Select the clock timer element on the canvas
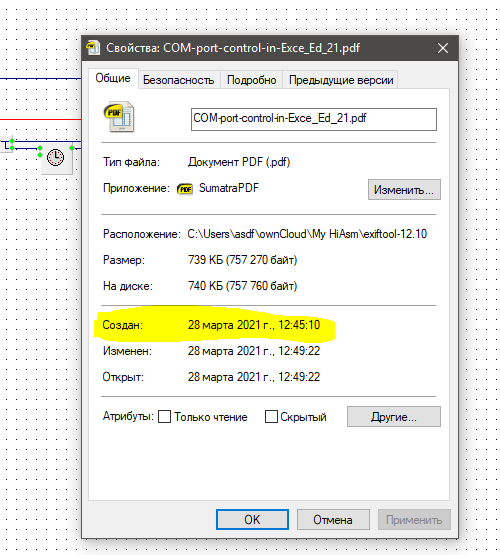The height and width of the screenshot is (555, 500). point(56,157)
